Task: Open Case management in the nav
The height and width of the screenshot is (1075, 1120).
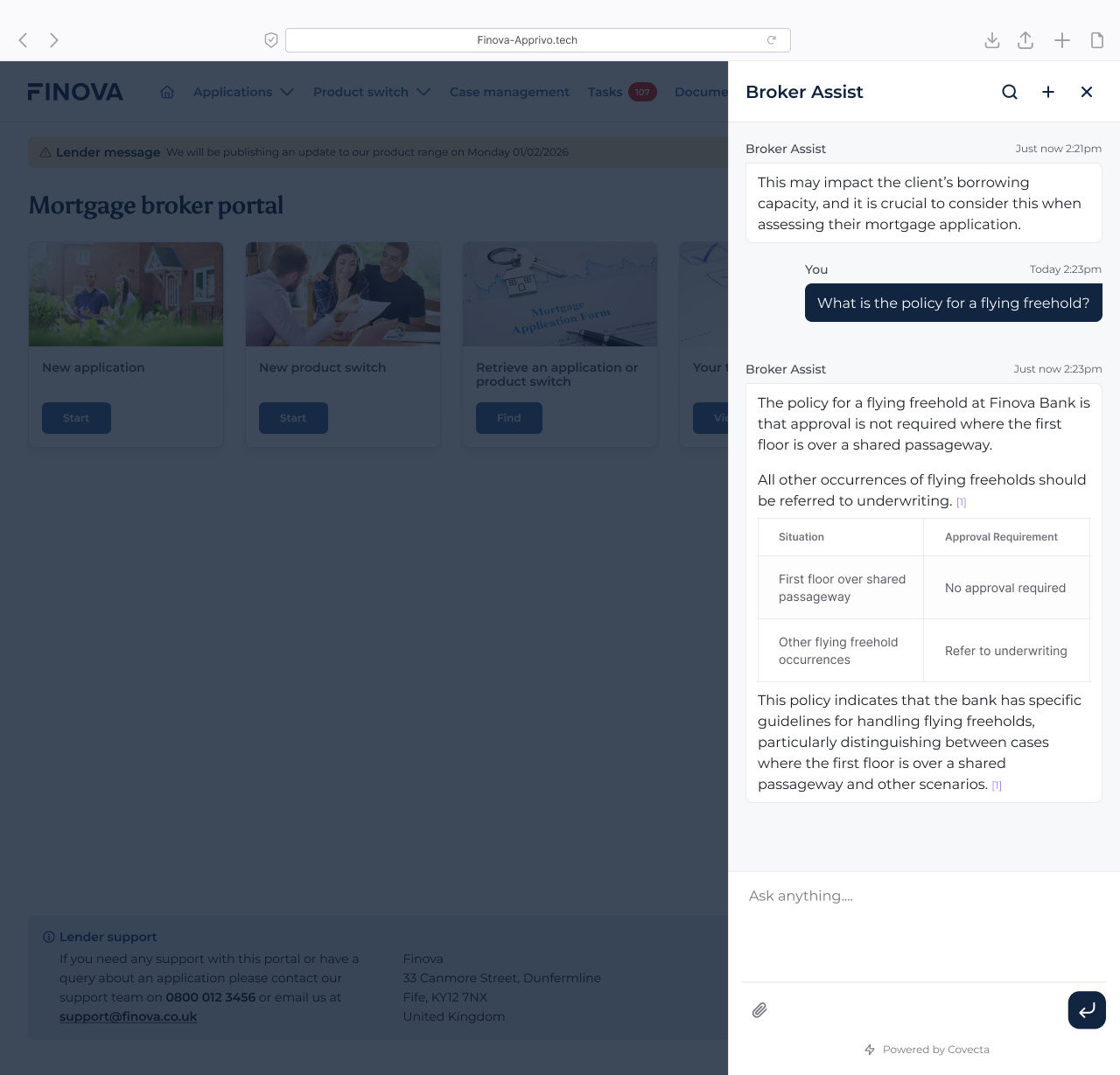Action: pyautogui.click(x=509, y=92)
